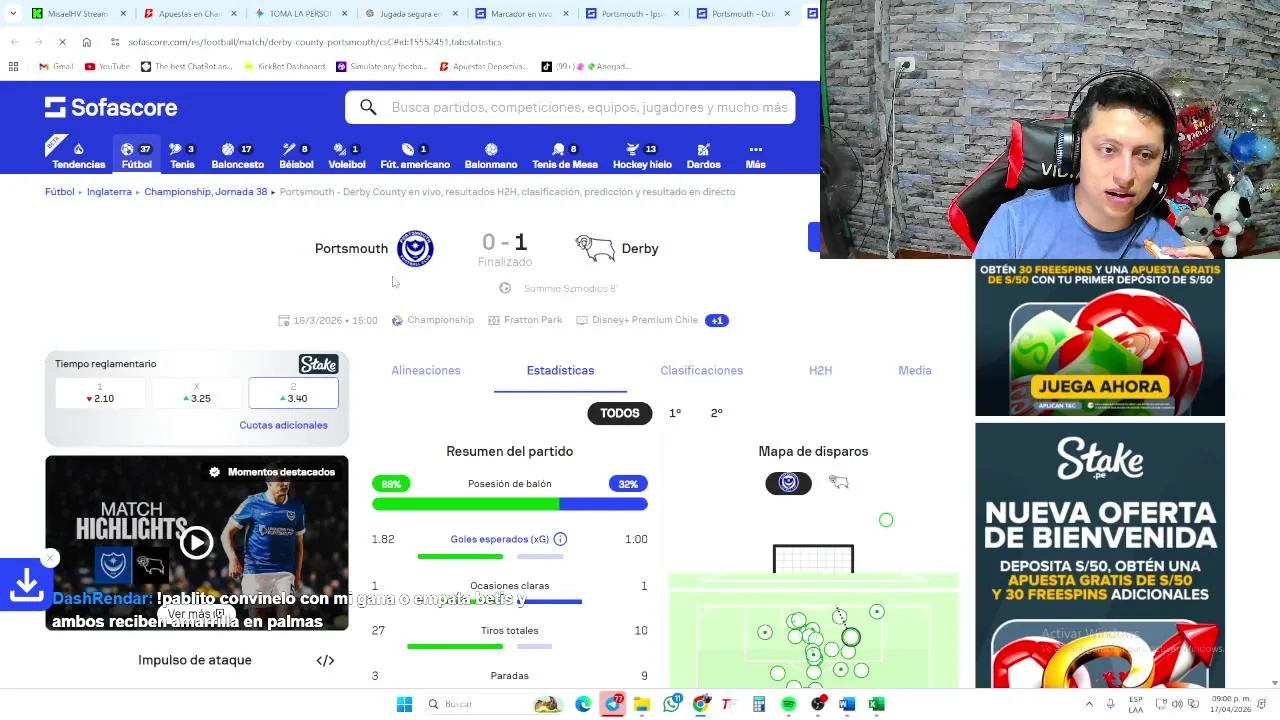Click the Sofascore logo
This screenshot has height=720, width=1280.
[x=111, y=107]
